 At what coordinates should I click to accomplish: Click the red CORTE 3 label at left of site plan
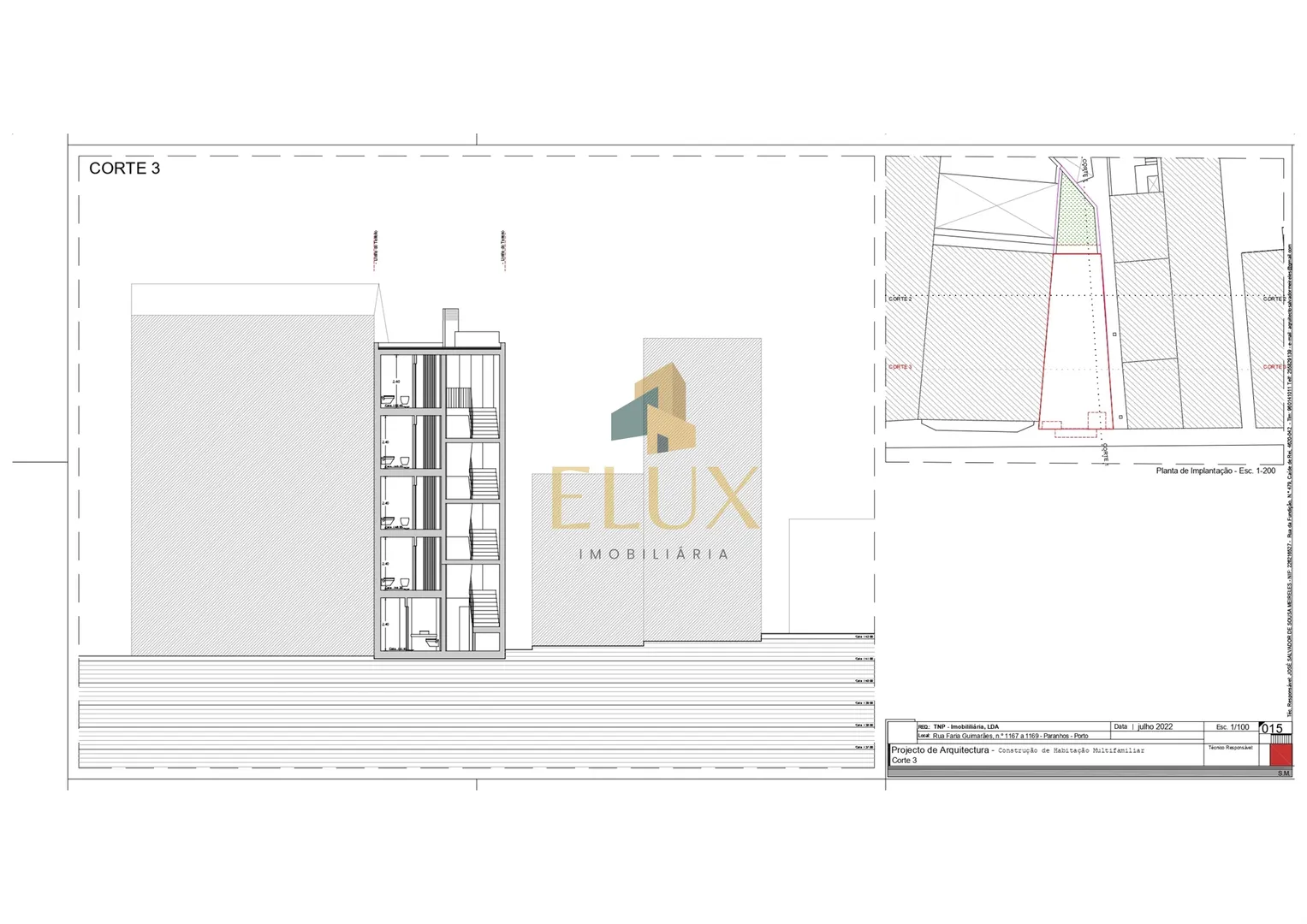[x=900, y=367]
